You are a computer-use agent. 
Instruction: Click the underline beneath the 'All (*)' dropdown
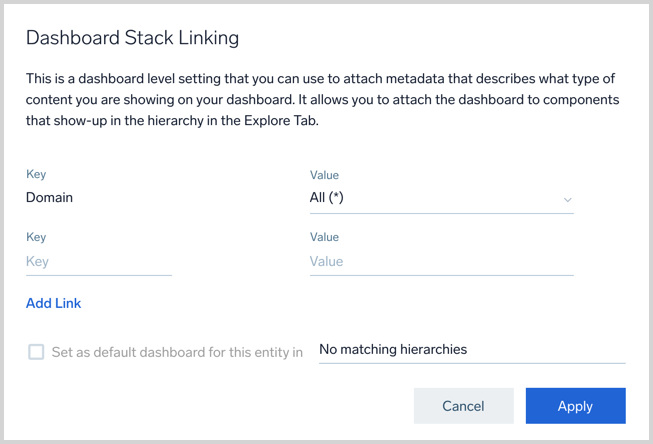[441, 213]
